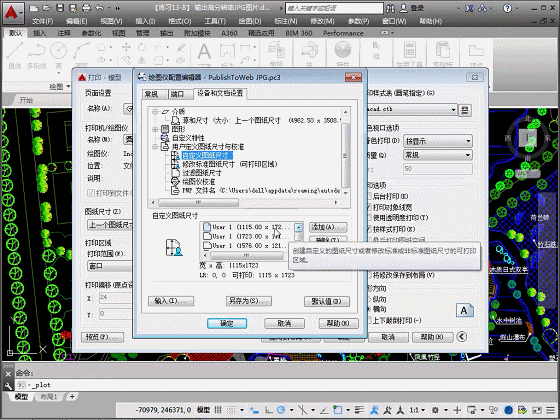The image size is (560, 420).
Task: Click the add new layout plus tab
Action: (72, 396)
